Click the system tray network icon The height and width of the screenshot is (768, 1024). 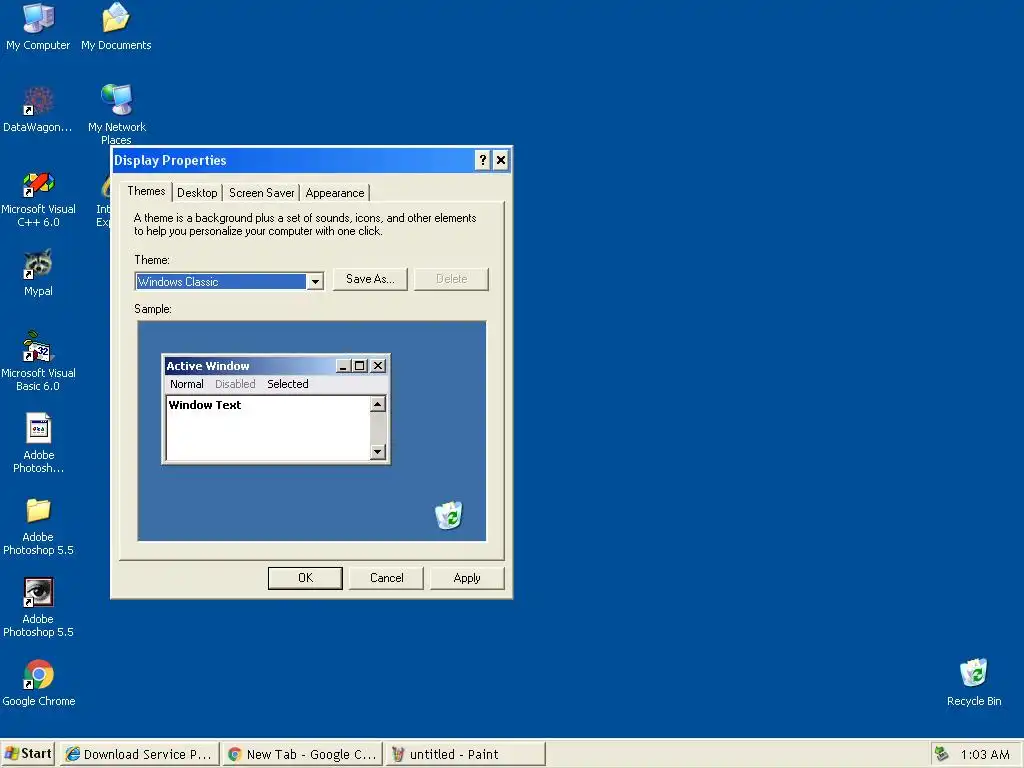pos(941,754)
